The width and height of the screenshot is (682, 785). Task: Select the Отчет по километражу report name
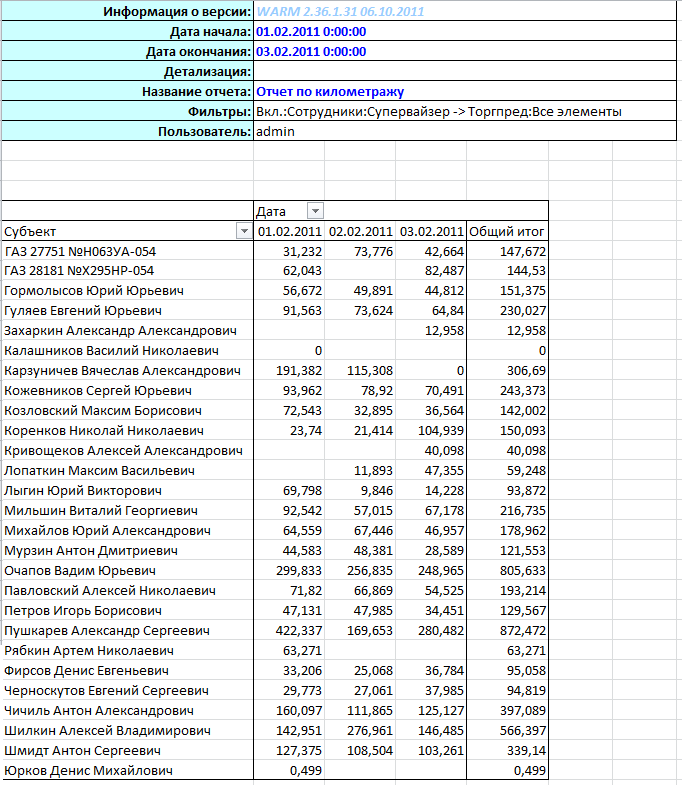click(330, 92)
